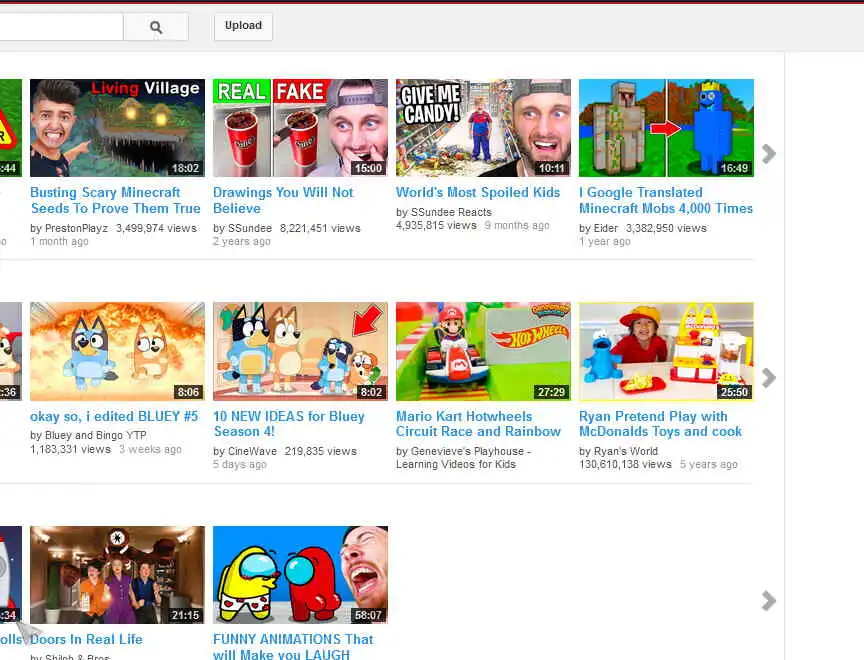864x660 pixels.
Task: Visit SSundee channel under Drawings video
Action: tap(250, 228)
